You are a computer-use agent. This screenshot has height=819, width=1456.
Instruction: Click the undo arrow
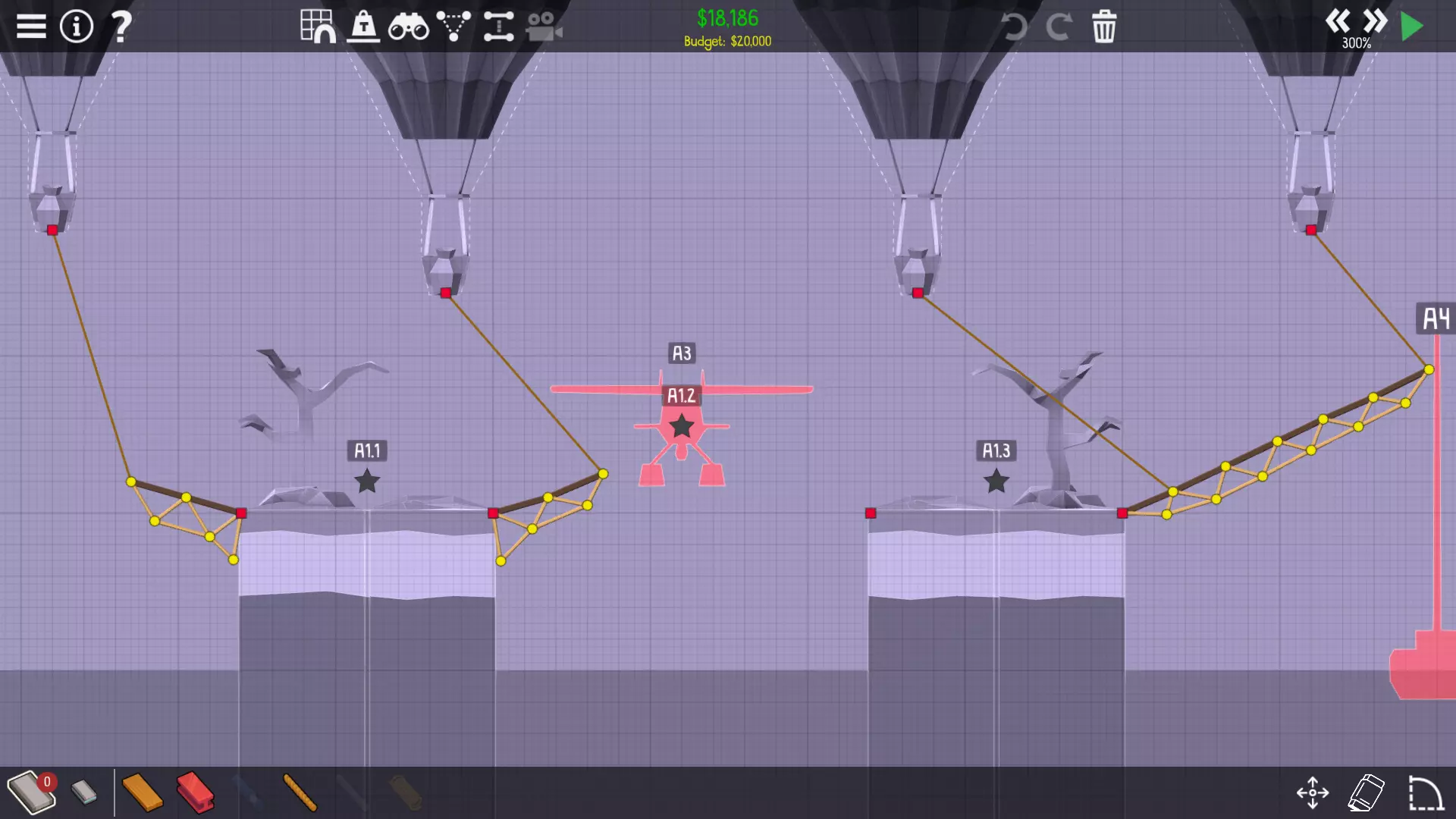tap(1014, 27)
